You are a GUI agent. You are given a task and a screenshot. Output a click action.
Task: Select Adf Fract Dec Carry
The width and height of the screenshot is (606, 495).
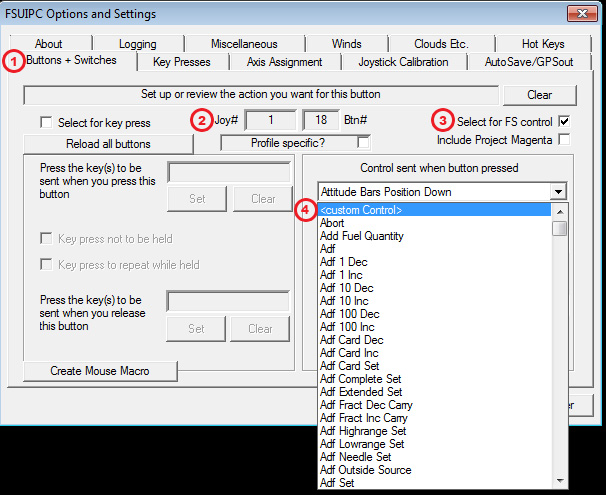point(435,405)
